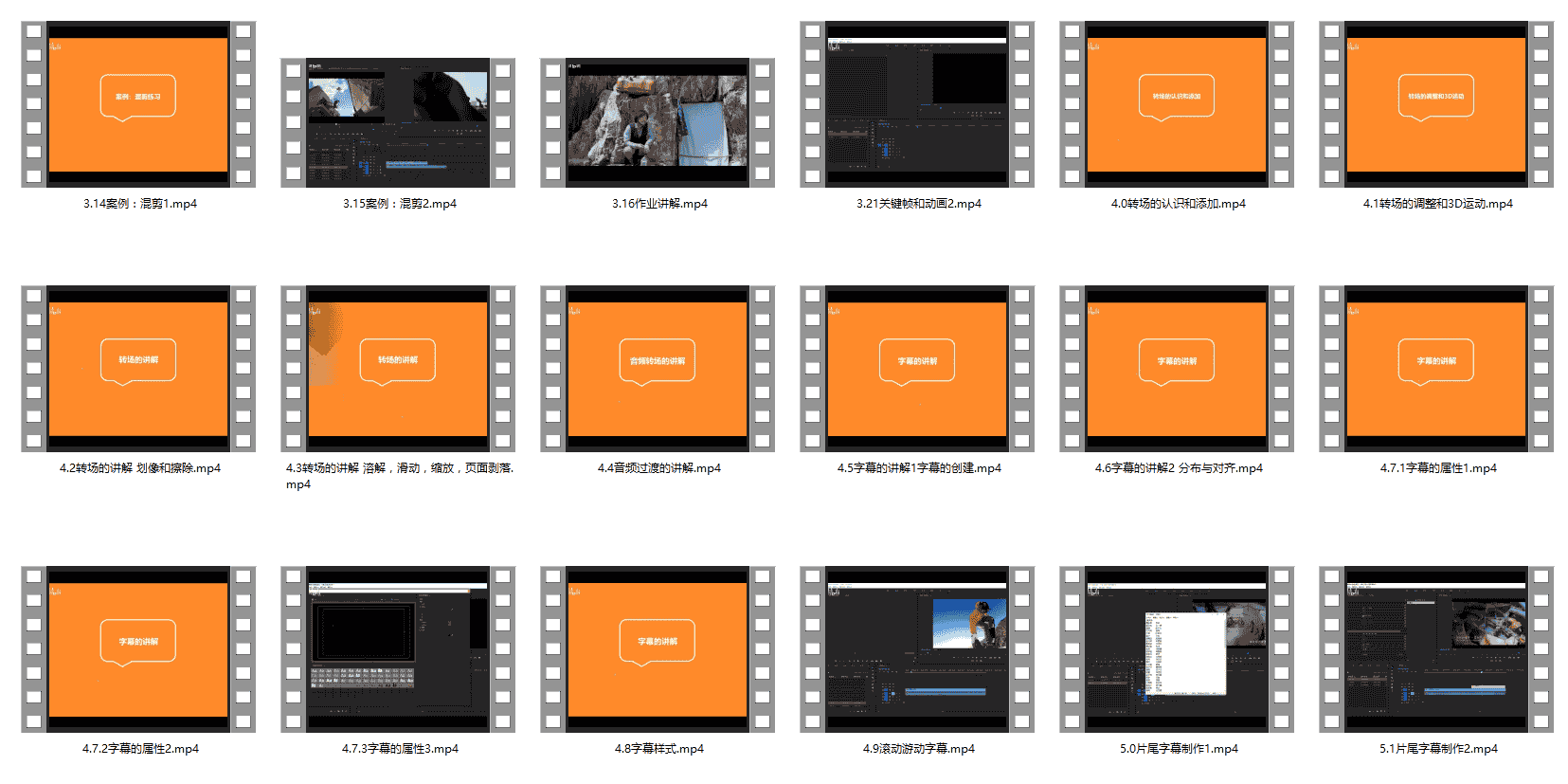
Task: Select the 4.3转场的讲解 溶解 video thumbnail
Action: (x=398, y=369)
